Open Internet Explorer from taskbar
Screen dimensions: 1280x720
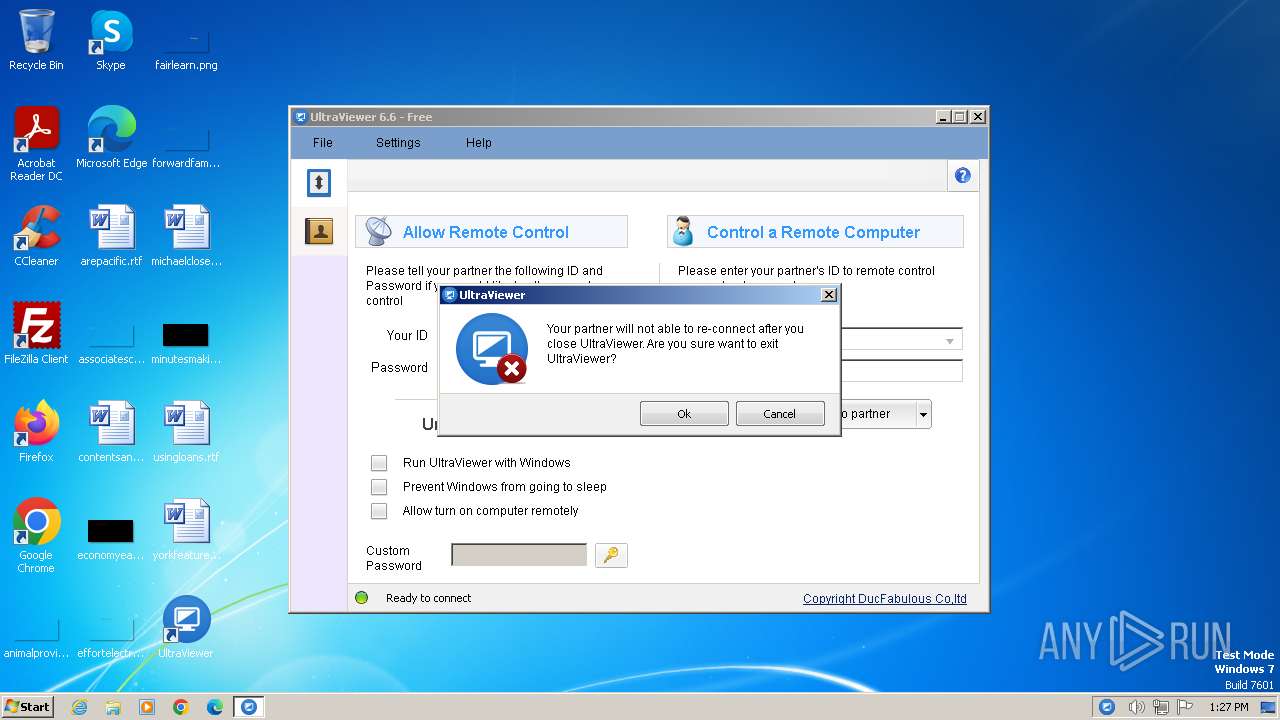click(x=79, y=707)
